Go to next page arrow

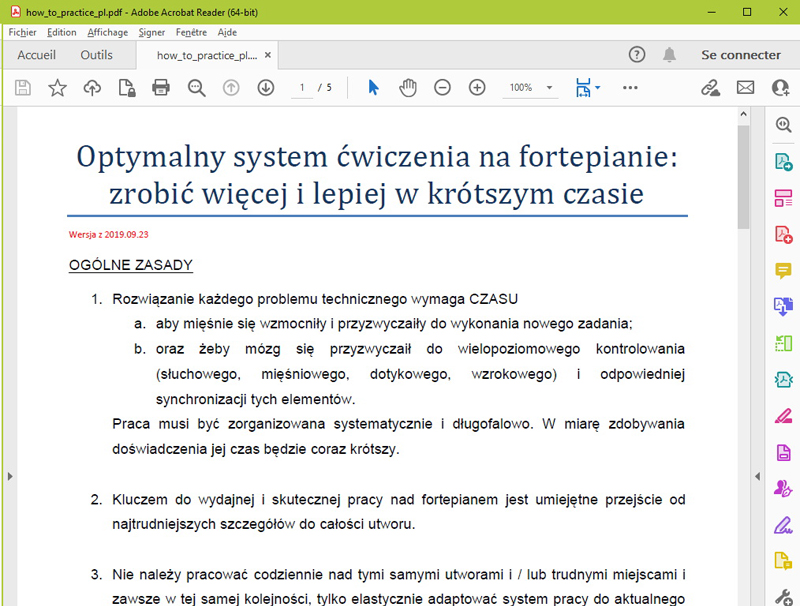pyautogui.click(x=265, y=88)
